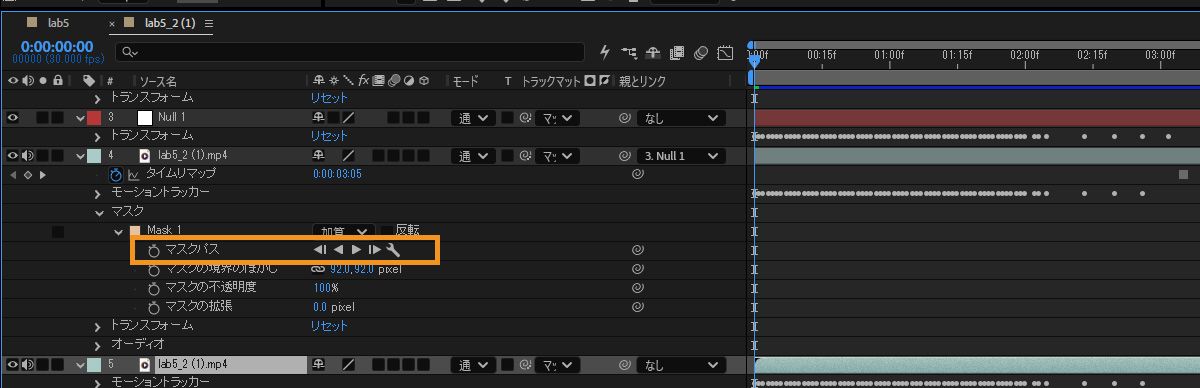This screenshot has height=388, width=1200.
Task: Expand the オーディオ group
Action: [98, 345]
